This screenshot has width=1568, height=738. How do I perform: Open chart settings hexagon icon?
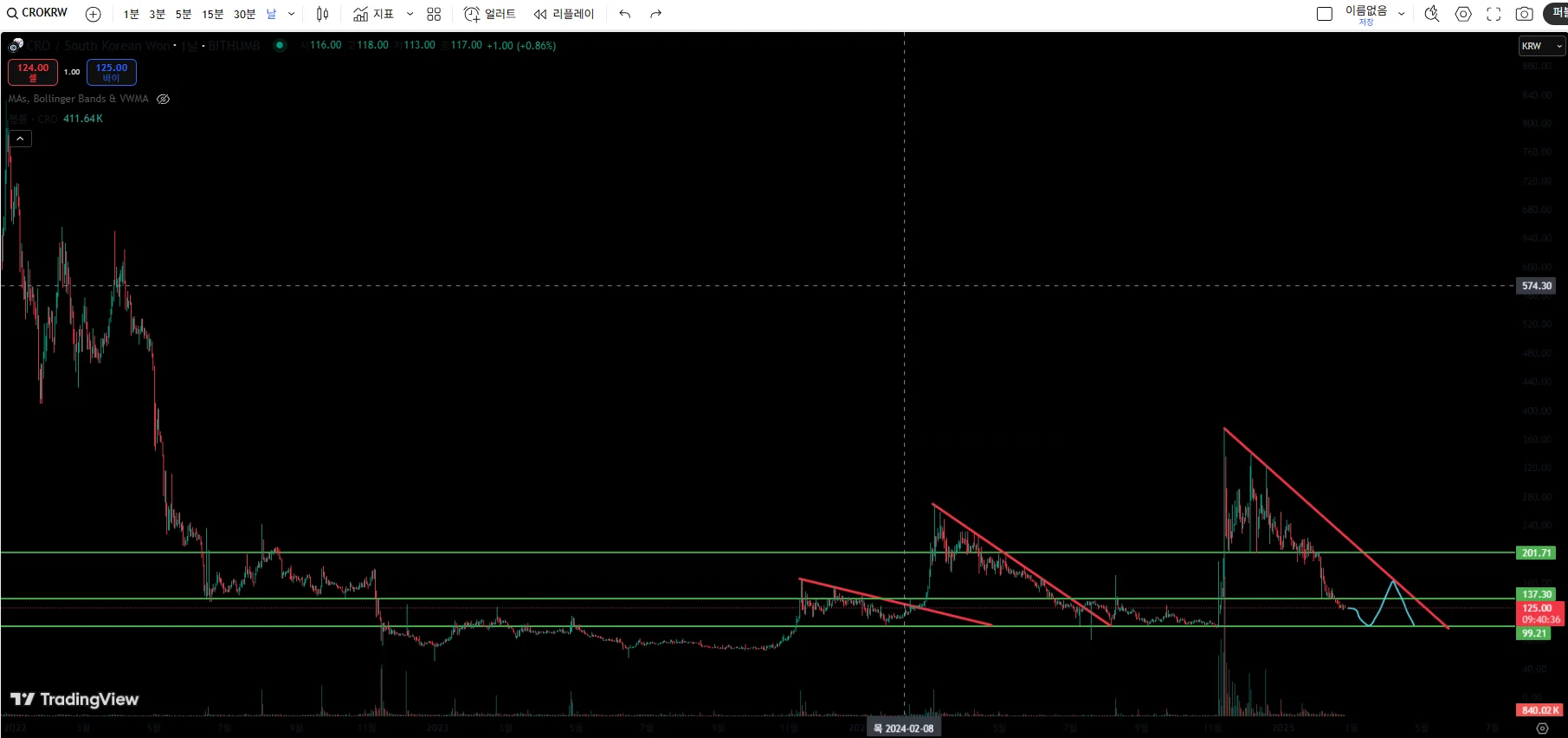[x=1463, y=14]
